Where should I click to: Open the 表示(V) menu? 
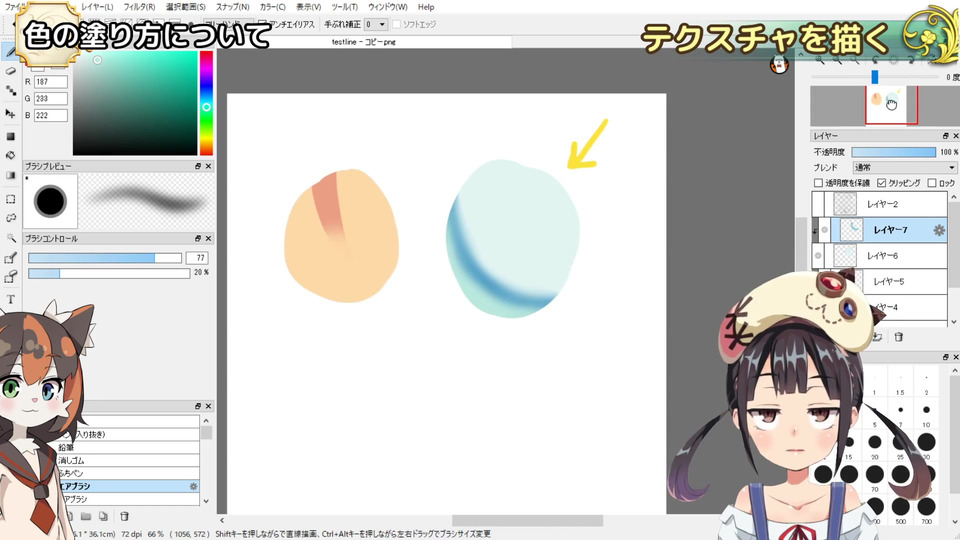coord(309,7)
